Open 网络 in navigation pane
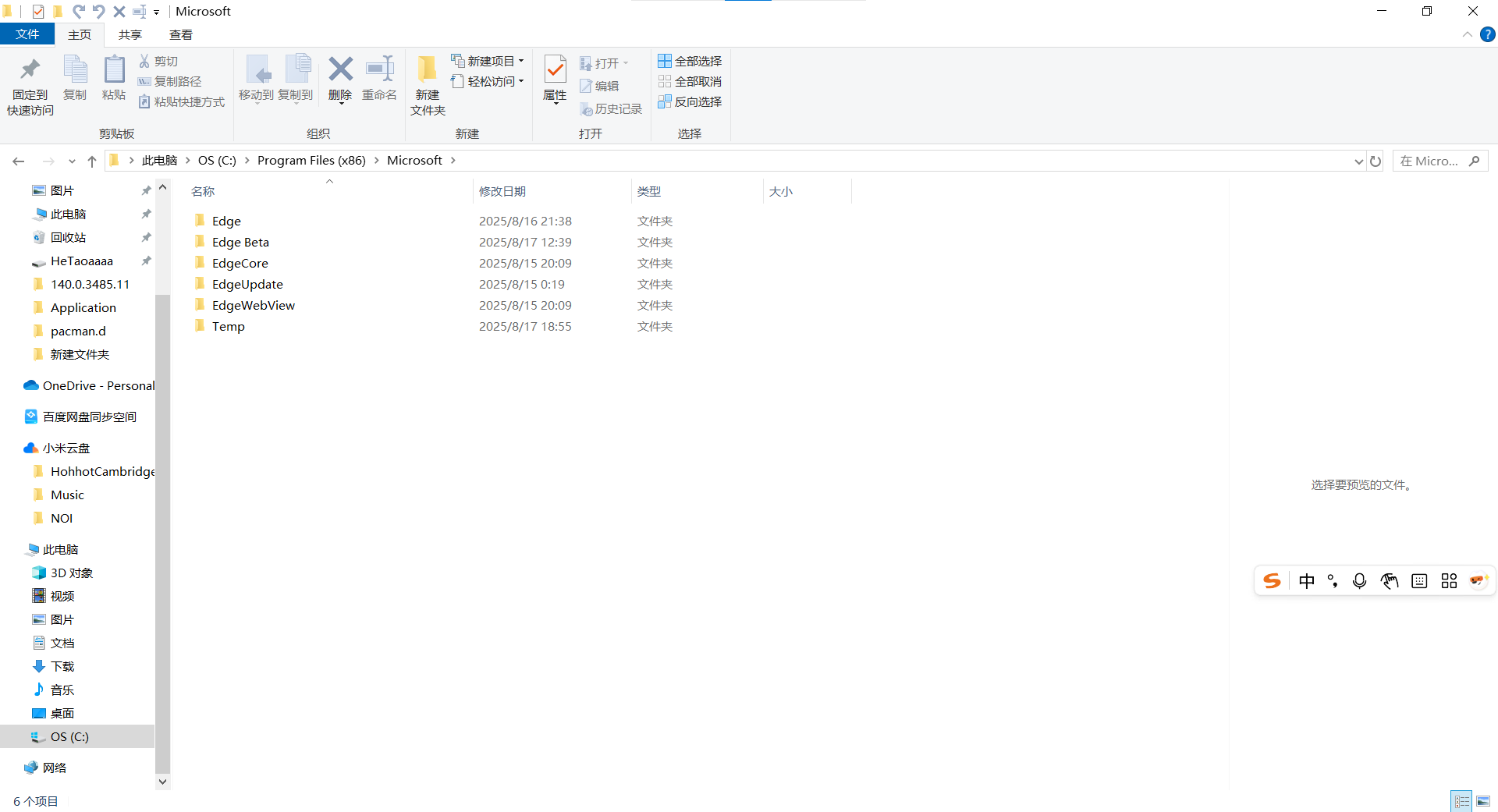Viewport: 1498px width, 812px height. click(x=54, y=768)
